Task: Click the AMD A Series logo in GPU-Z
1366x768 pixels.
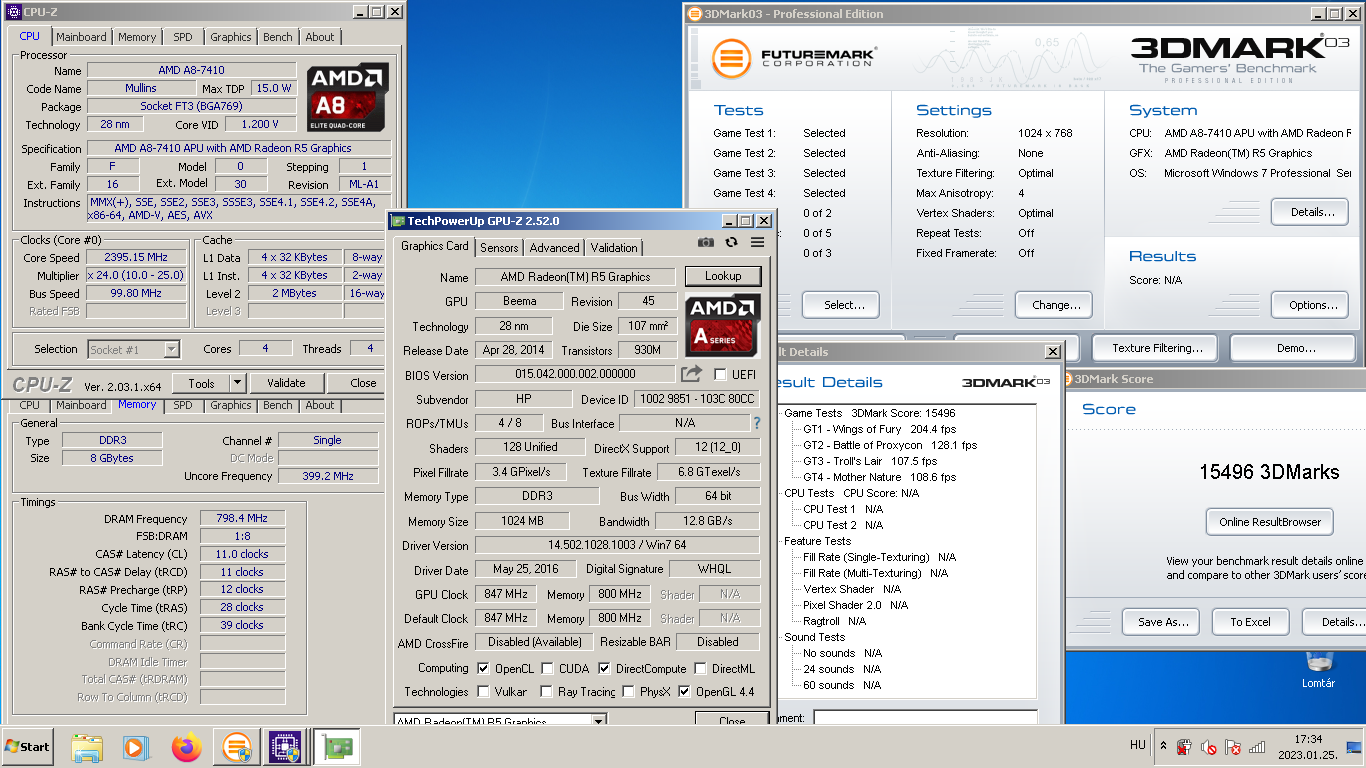Action: [723, 325]
